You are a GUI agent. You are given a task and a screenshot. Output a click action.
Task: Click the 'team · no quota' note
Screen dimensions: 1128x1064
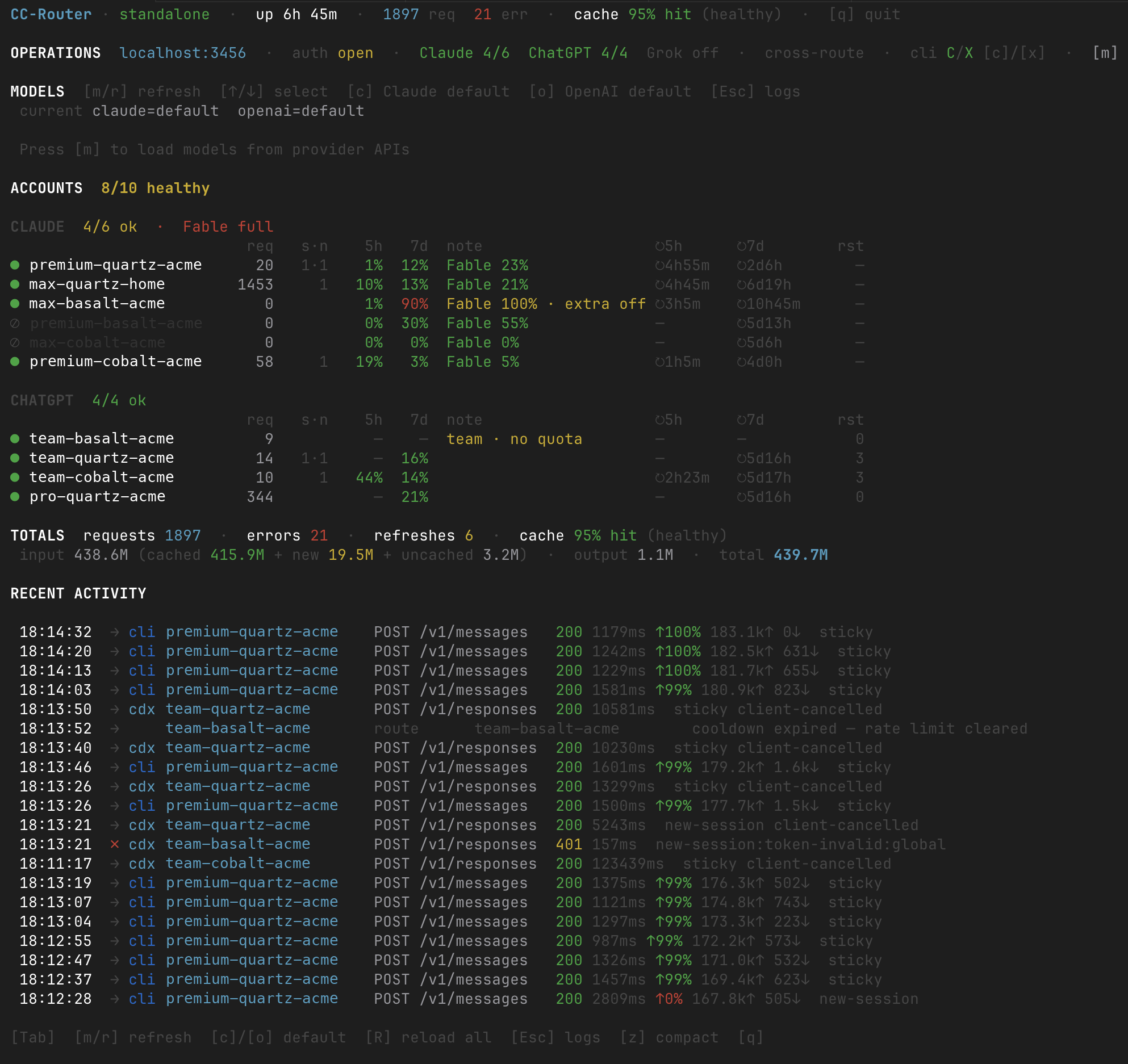click(515, 439)
